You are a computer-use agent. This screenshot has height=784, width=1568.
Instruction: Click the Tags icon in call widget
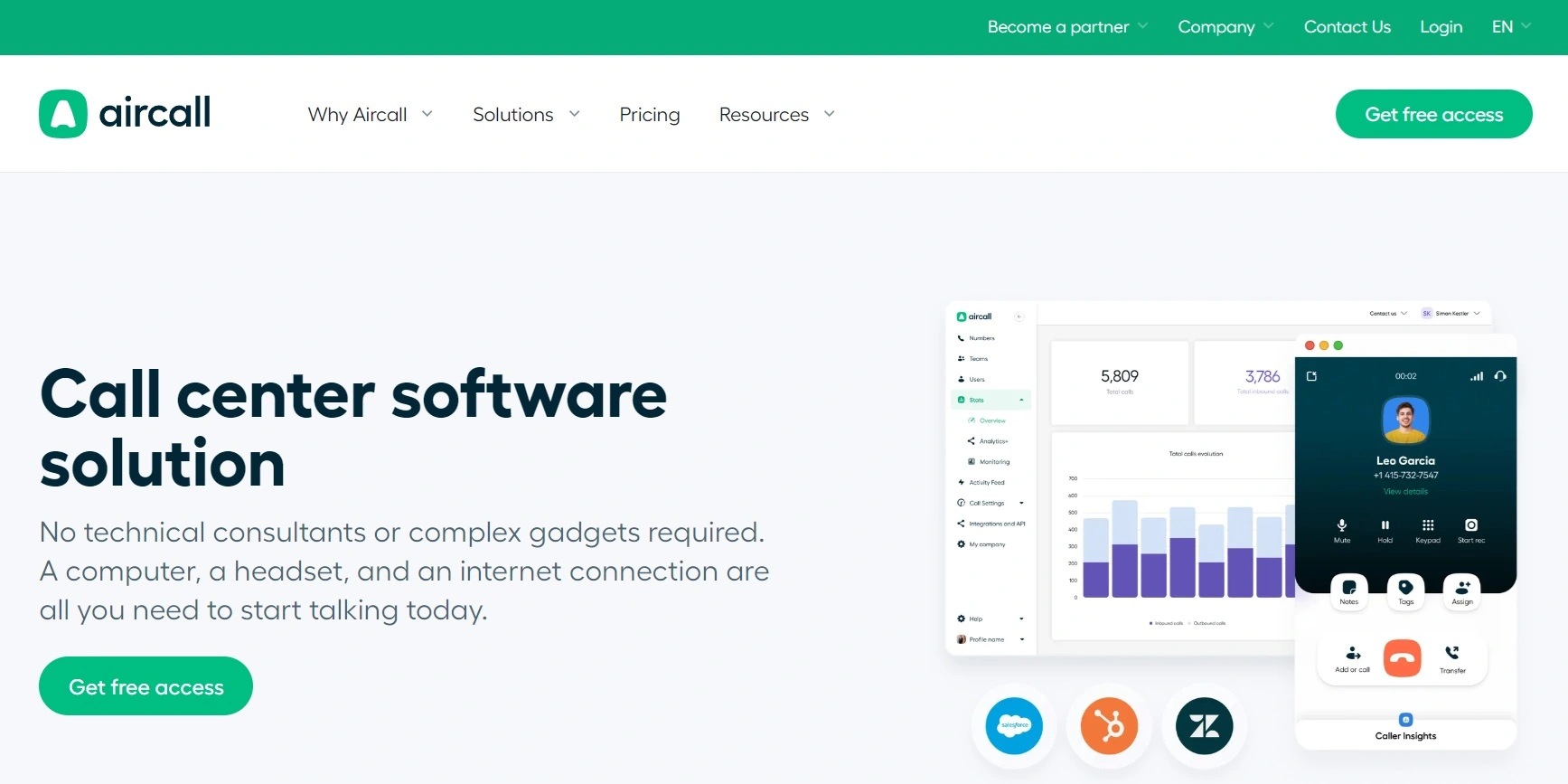pyautogui.click(x=1405, y=590)
